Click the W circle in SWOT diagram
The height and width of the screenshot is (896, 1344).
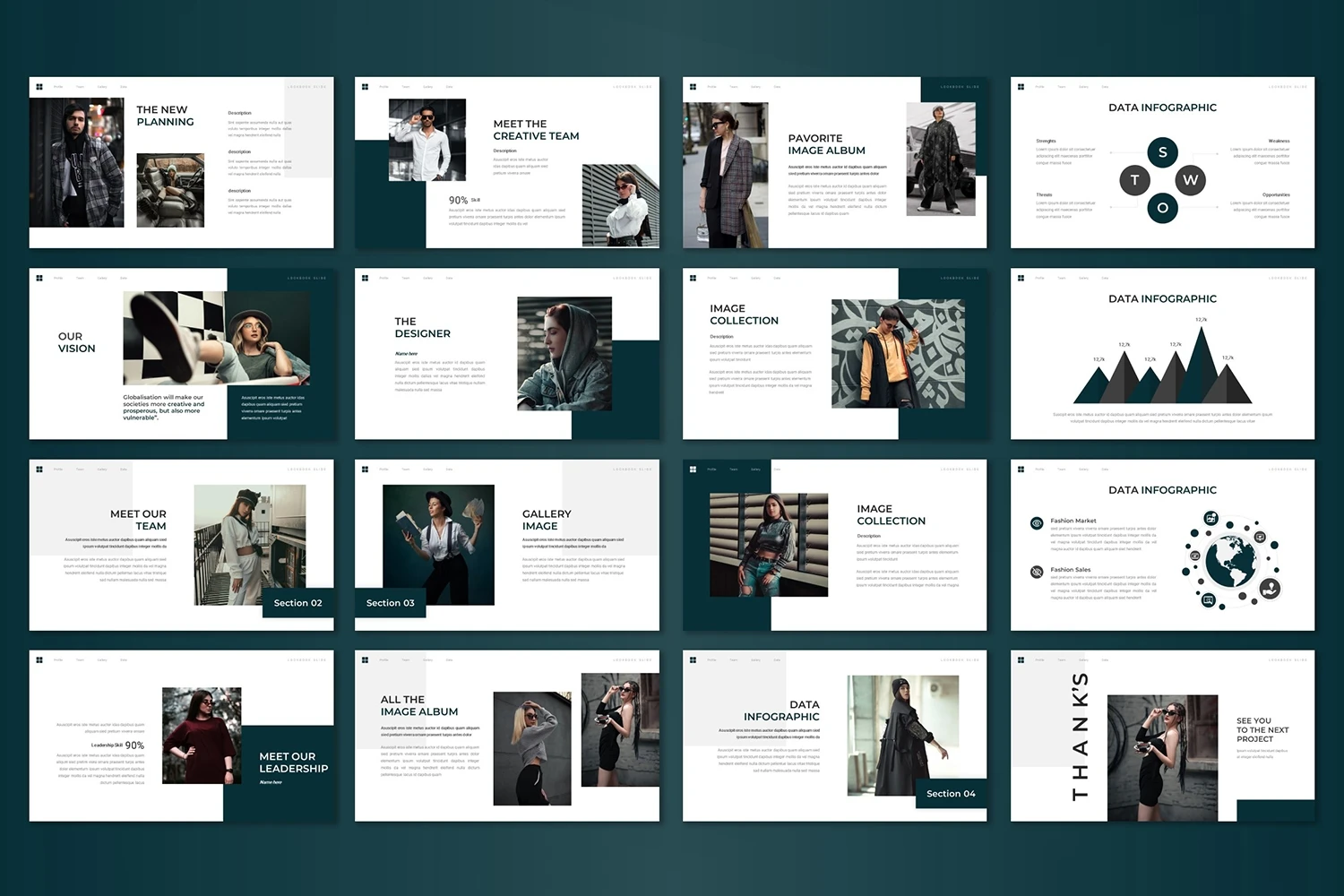pyautogui.click(x=1190, y=180)
